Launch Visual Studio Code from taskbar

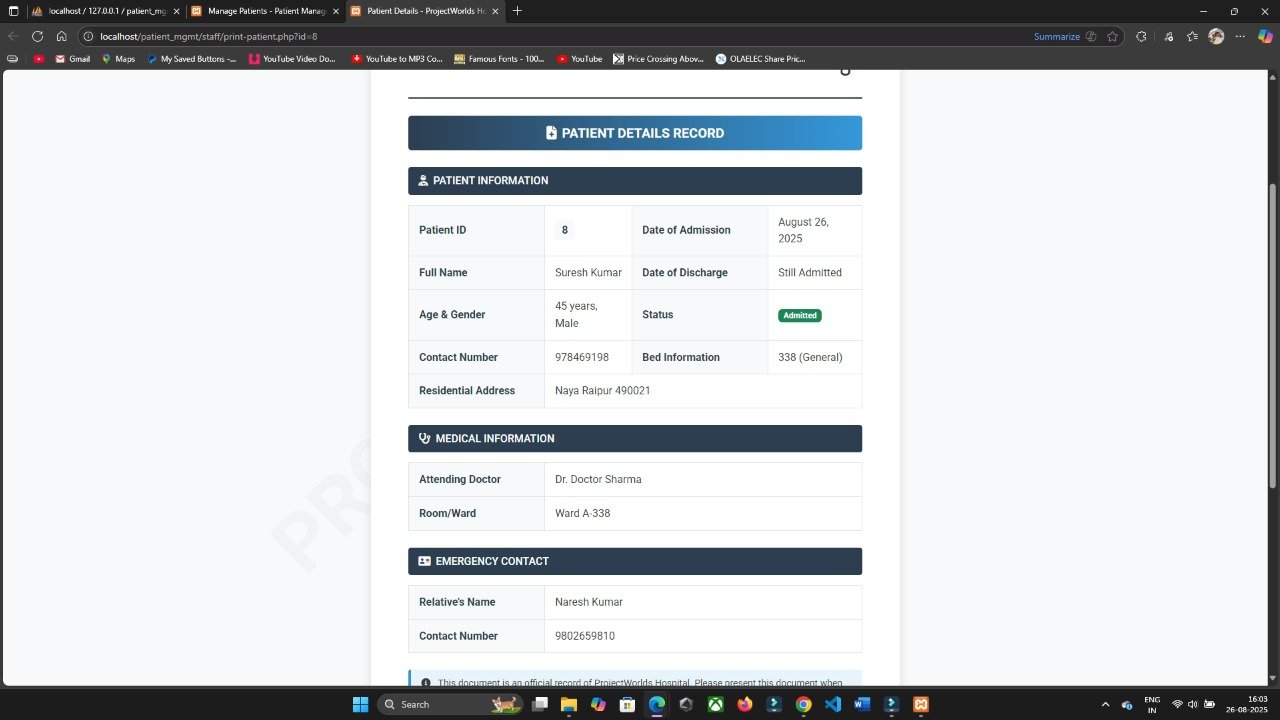tap(833, 704)
